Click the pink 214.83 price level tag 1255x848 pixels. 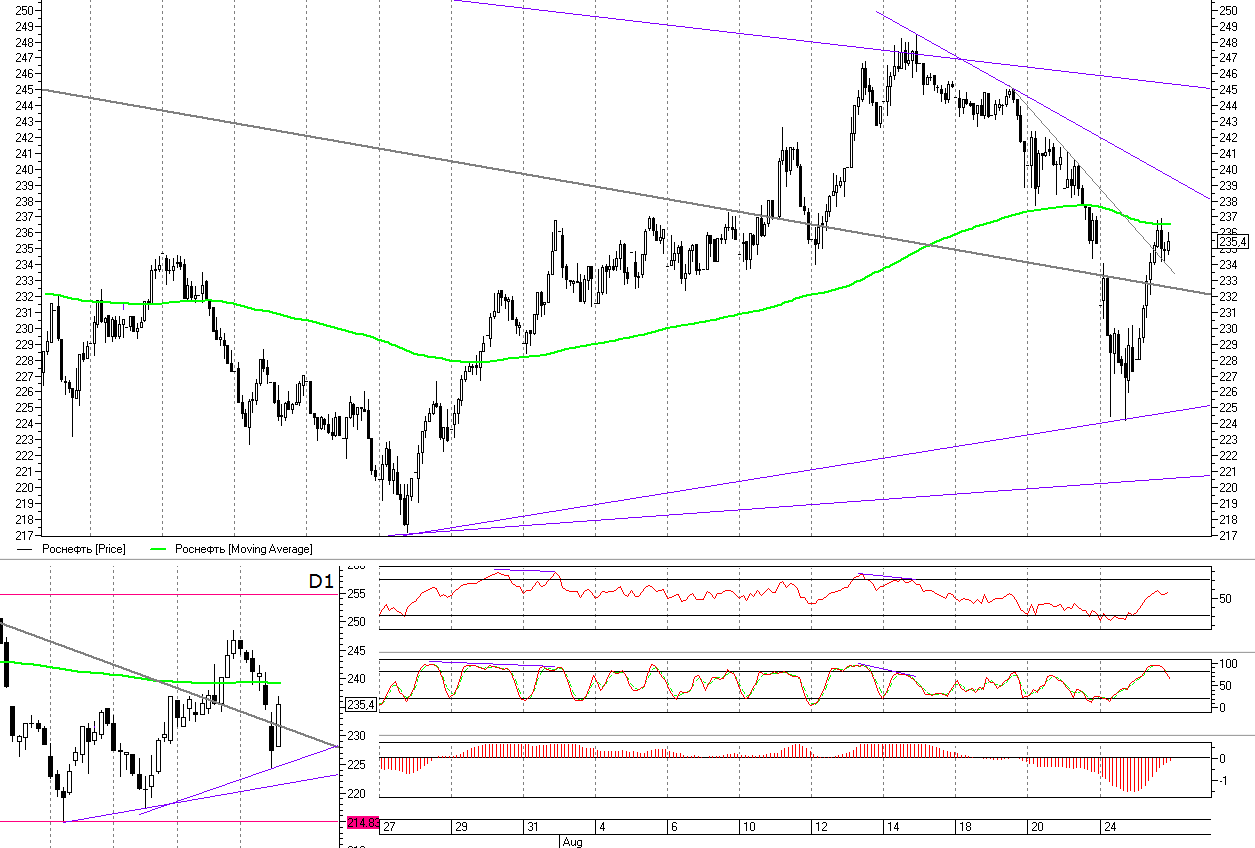[361, 822]
